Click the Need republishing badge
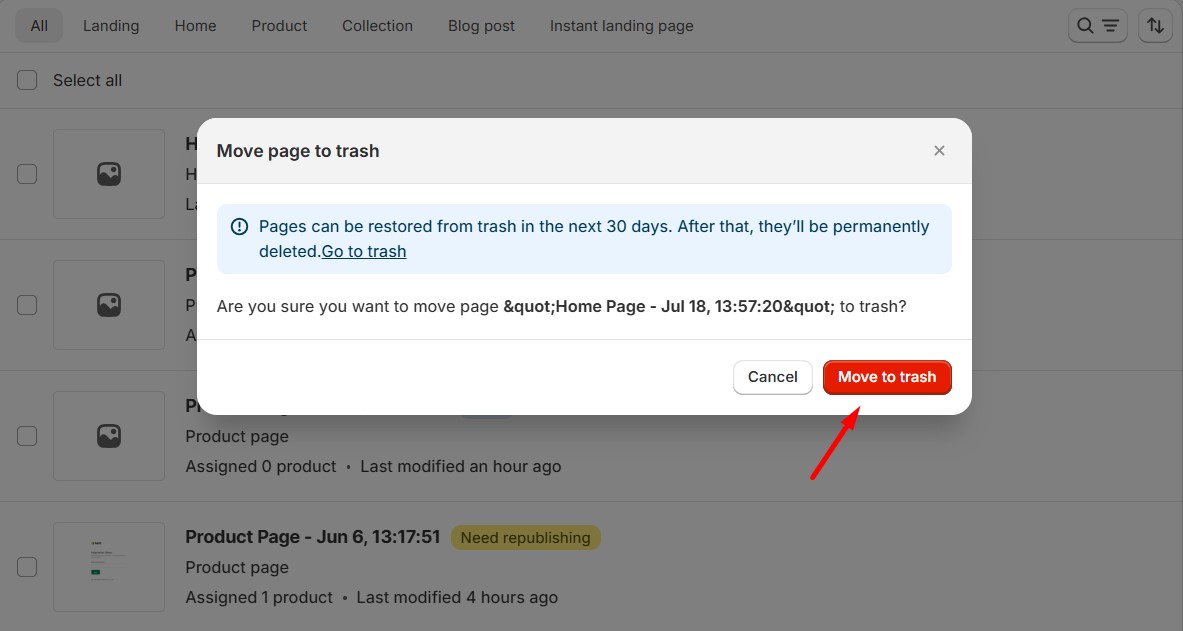Image resolution: width=1183 pixels, height=631 pixels. click(525, 538)
